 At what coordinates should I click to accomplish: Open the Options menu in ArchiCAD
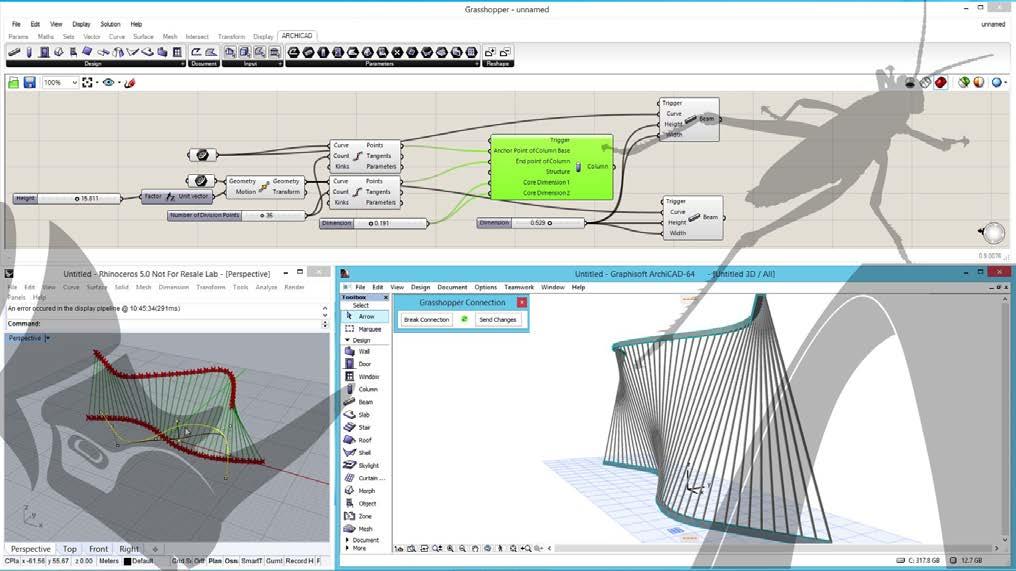pyautogui.click(x=485, y=287)
